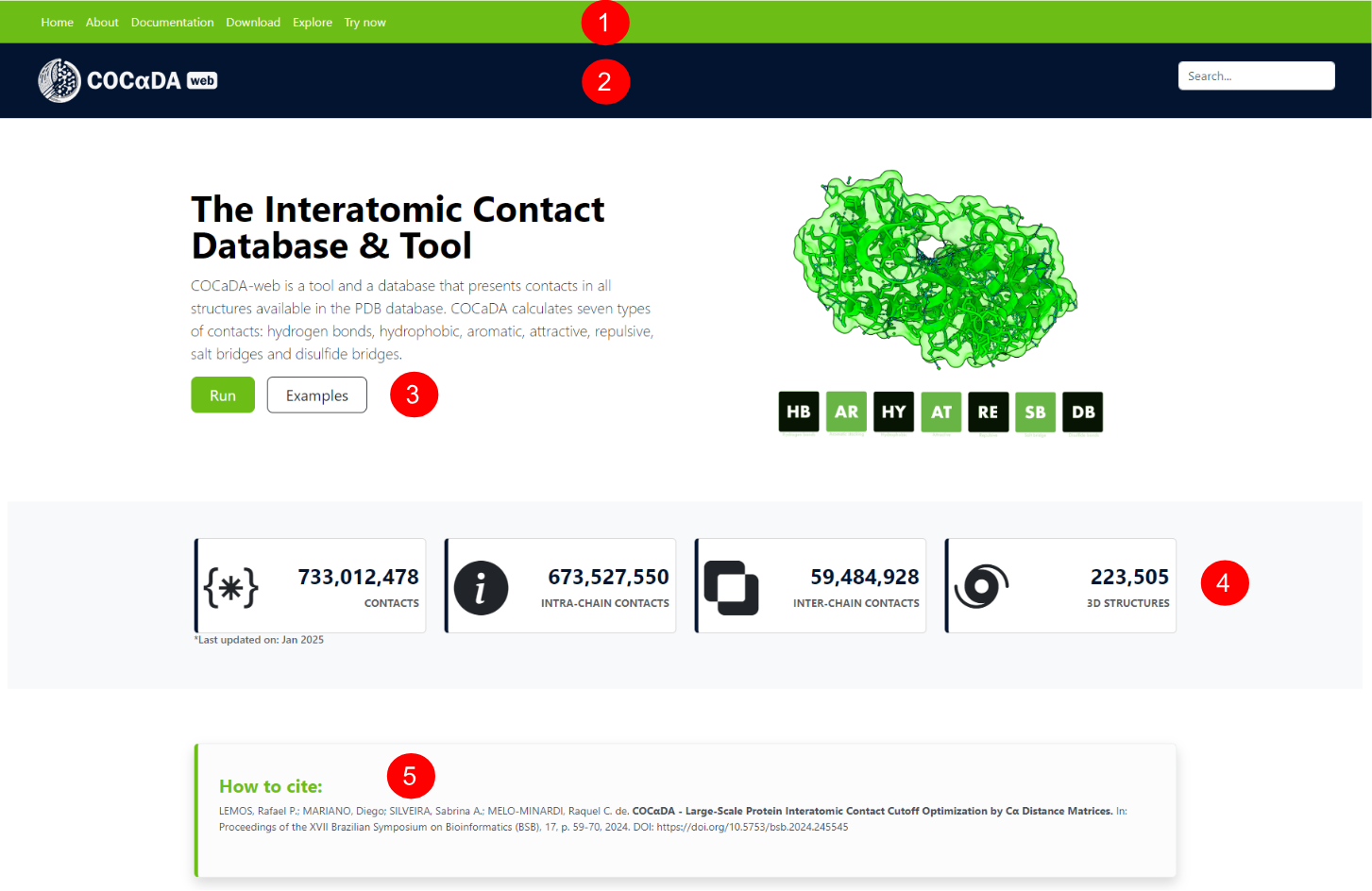
Task: Click the green protein structure image
Action: pyautogui.click(x=935, y=269)
